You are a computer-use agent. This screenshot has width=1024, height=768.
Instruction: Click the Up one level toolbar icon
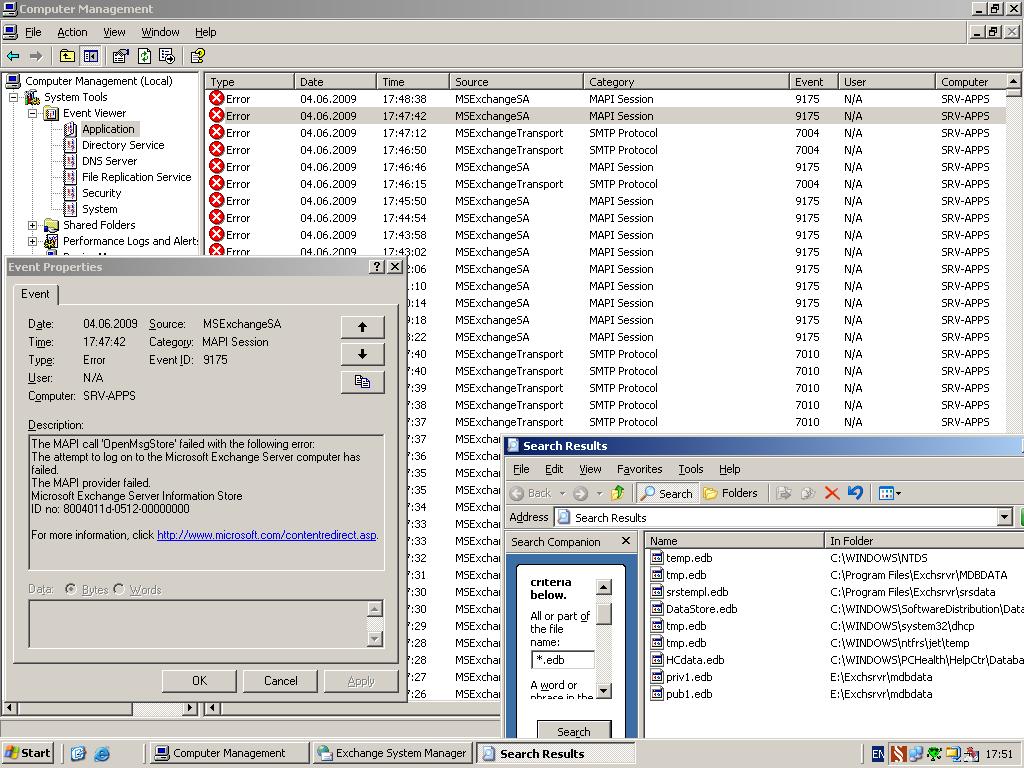tap(67, 56)
